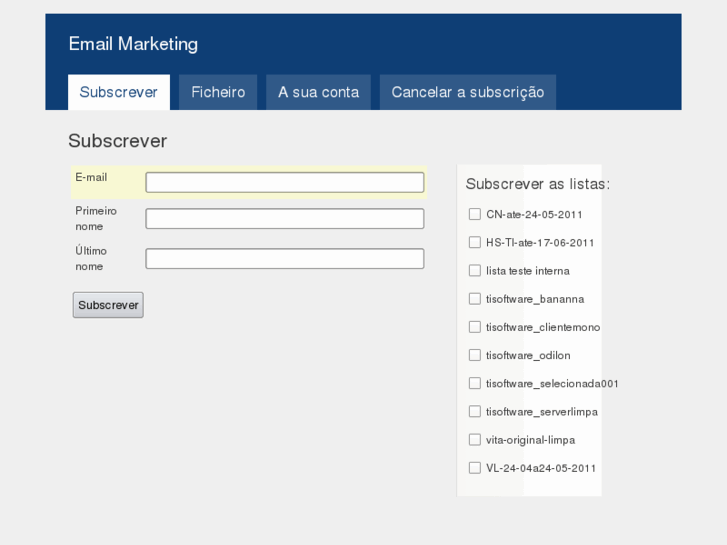The width and height of the screenshot is (727, 545).
Task: Check the tisoftware_selecionada001 checkbox
Action: tap(475, 383)
